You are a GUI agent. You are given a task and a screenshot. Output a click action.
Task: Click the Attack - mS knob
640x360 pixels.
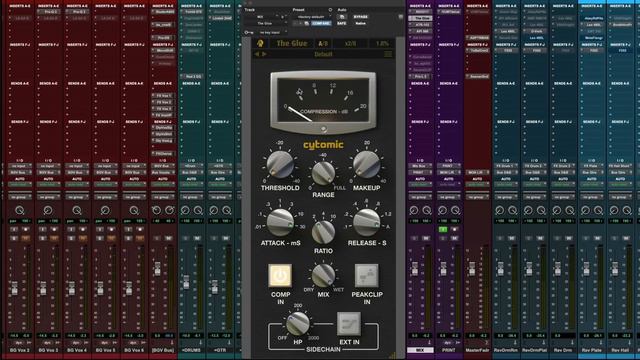pos(280,222)
